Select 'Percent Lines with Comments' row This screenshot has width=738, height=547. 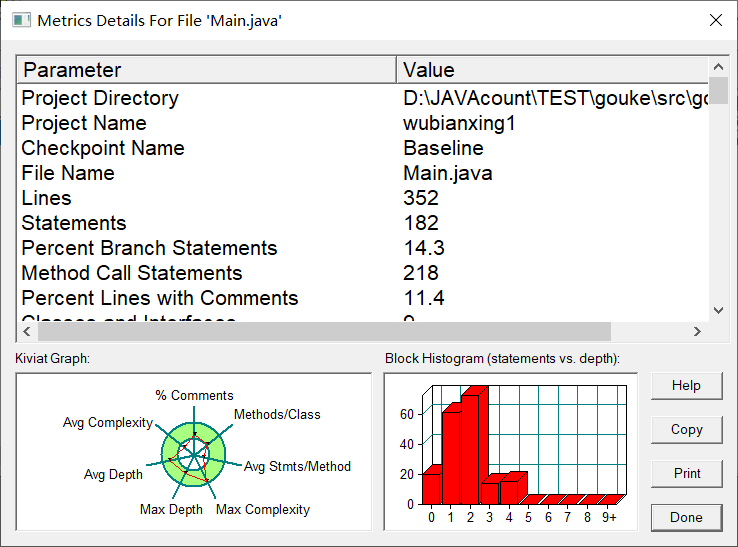pos(362,298)
